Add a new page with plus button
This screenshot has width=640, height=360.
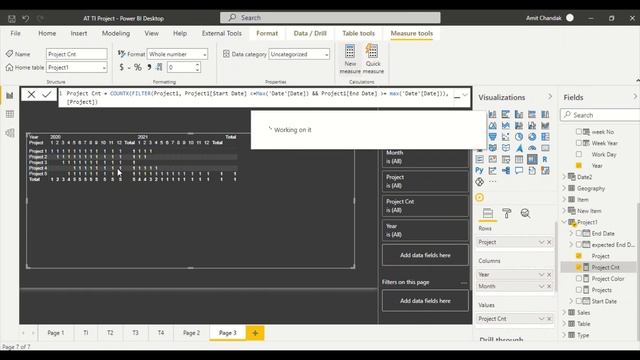(255, 333)
